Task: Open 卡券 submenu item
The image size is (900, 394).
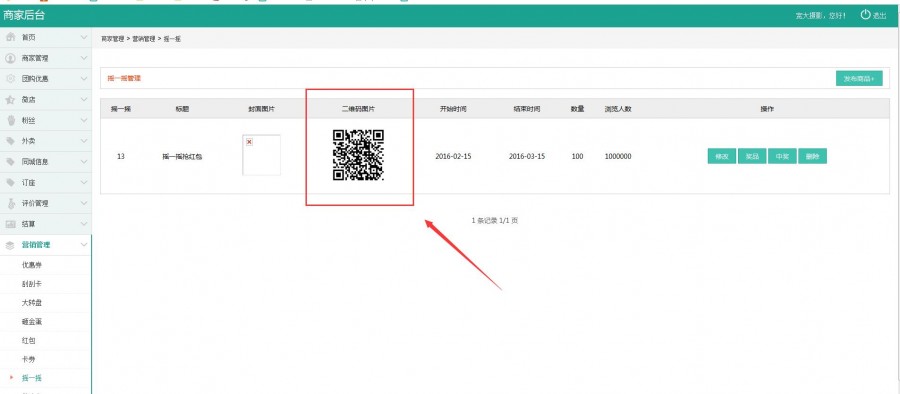Action: tap(28, 359)
